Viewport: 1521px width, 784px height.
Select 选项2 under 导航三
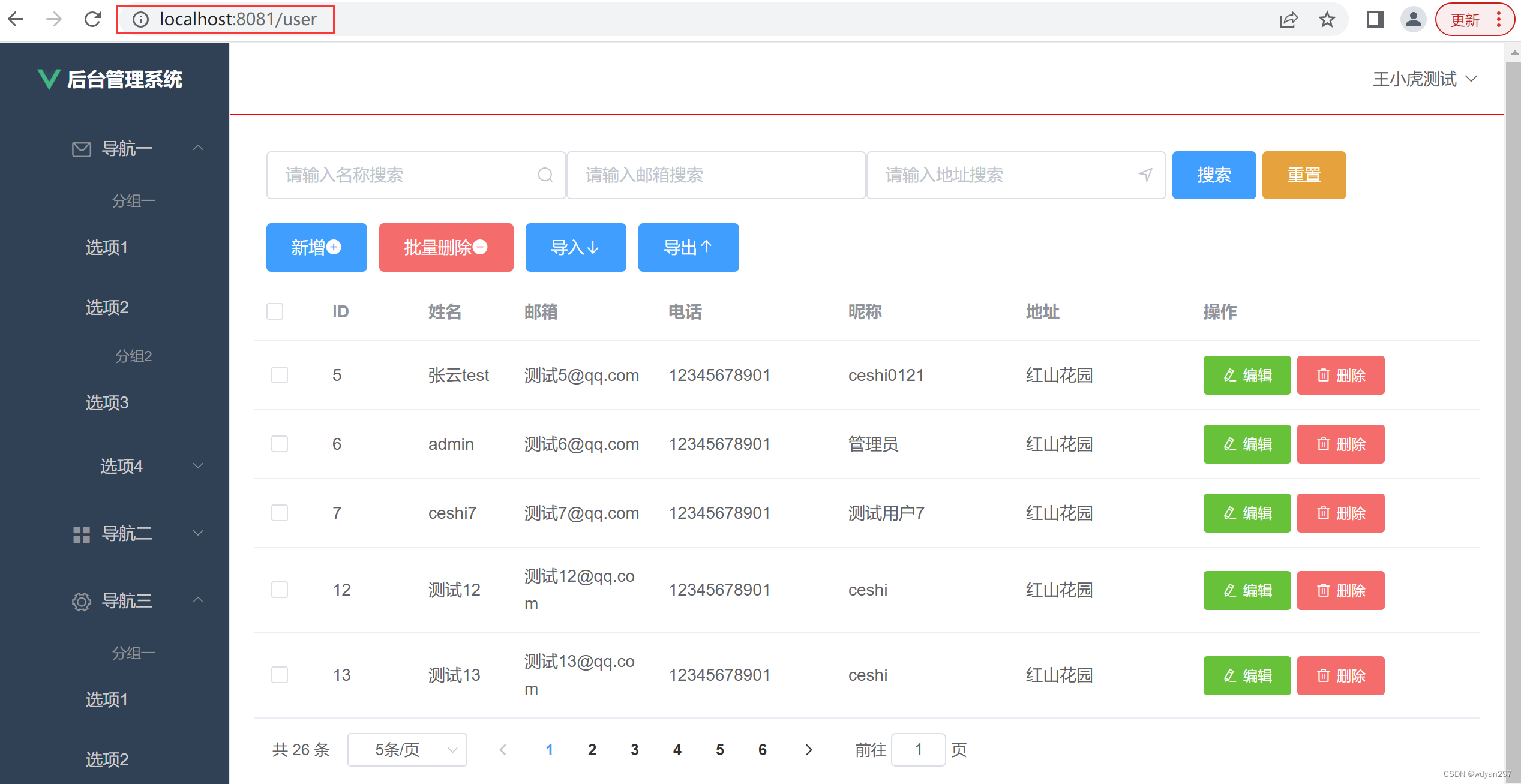(107, 759)
